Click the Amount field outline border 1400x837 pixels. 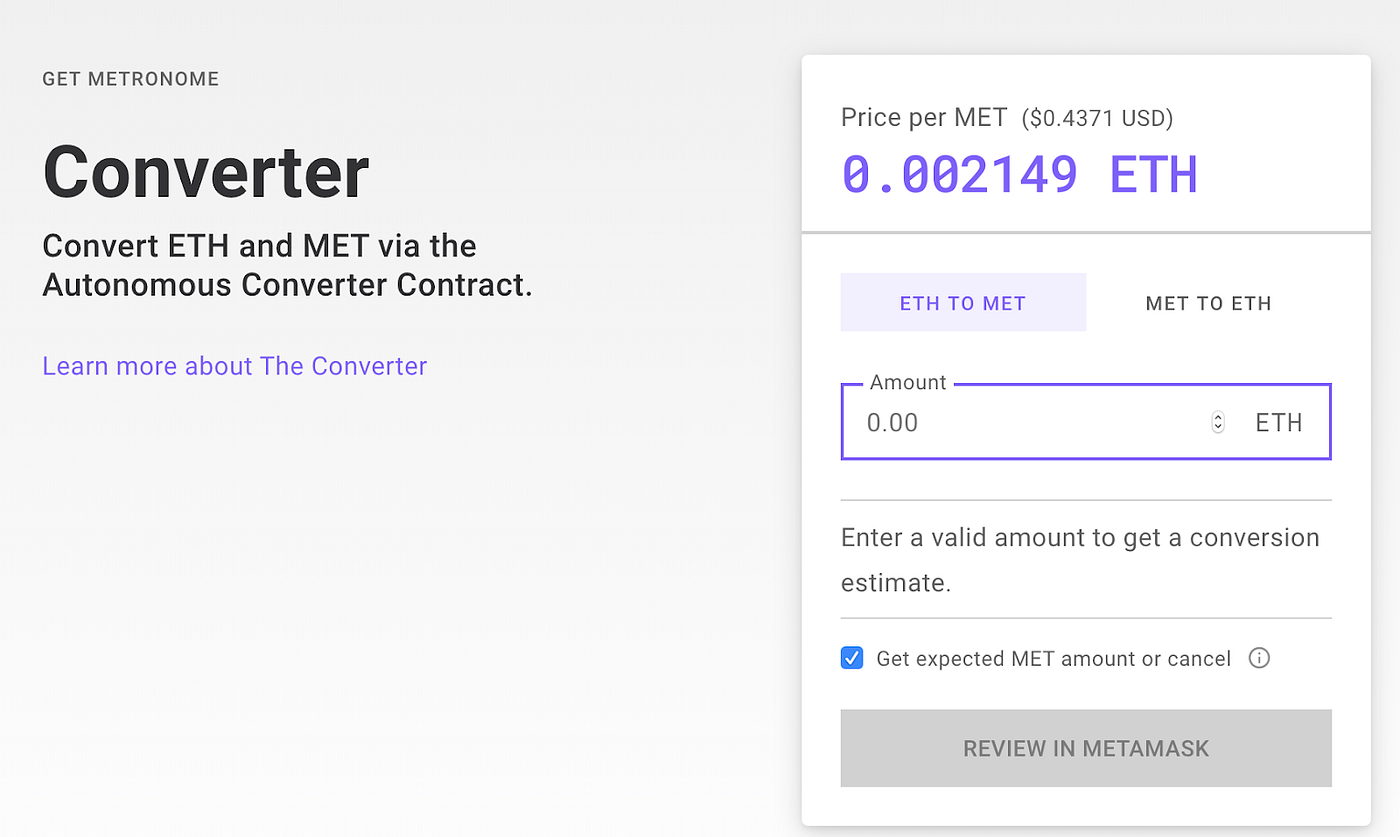(x=1085, y=459)
